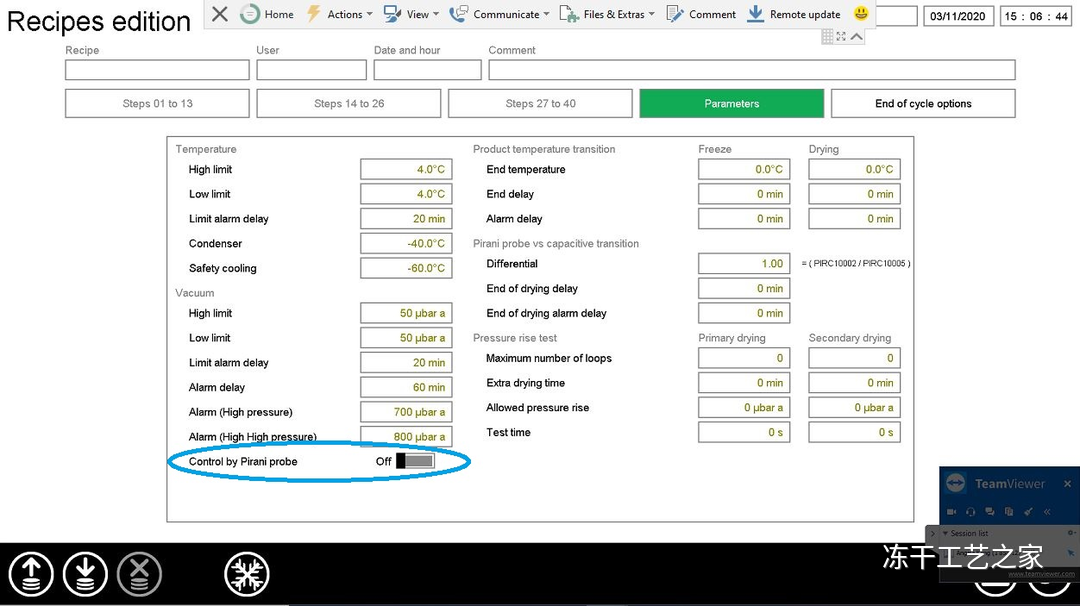Click the recipe Comment input field

[x=751, y=70]
